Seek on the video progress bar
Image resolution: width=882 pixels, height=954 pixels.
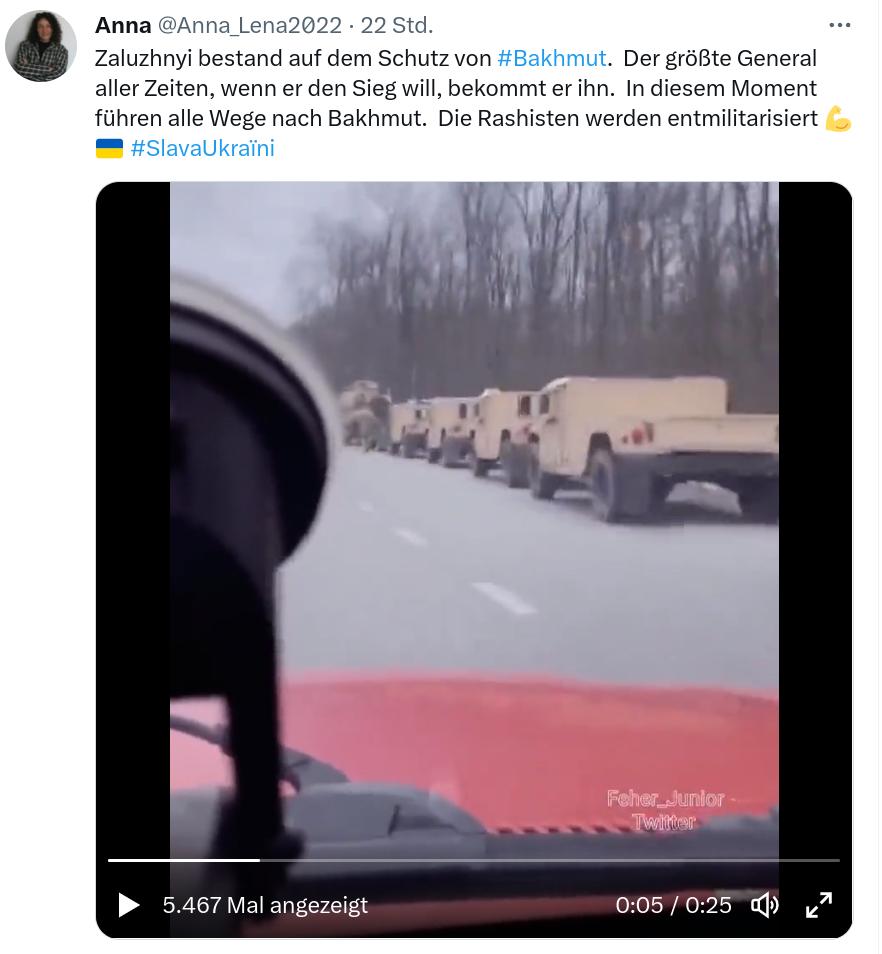pyautogui.click(x=474, y=860)
